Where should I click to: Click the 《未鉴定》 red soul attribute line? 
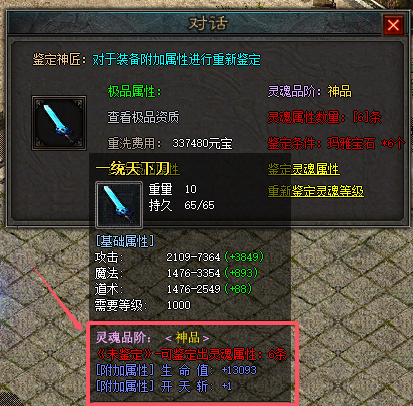[x=191, y=354]
